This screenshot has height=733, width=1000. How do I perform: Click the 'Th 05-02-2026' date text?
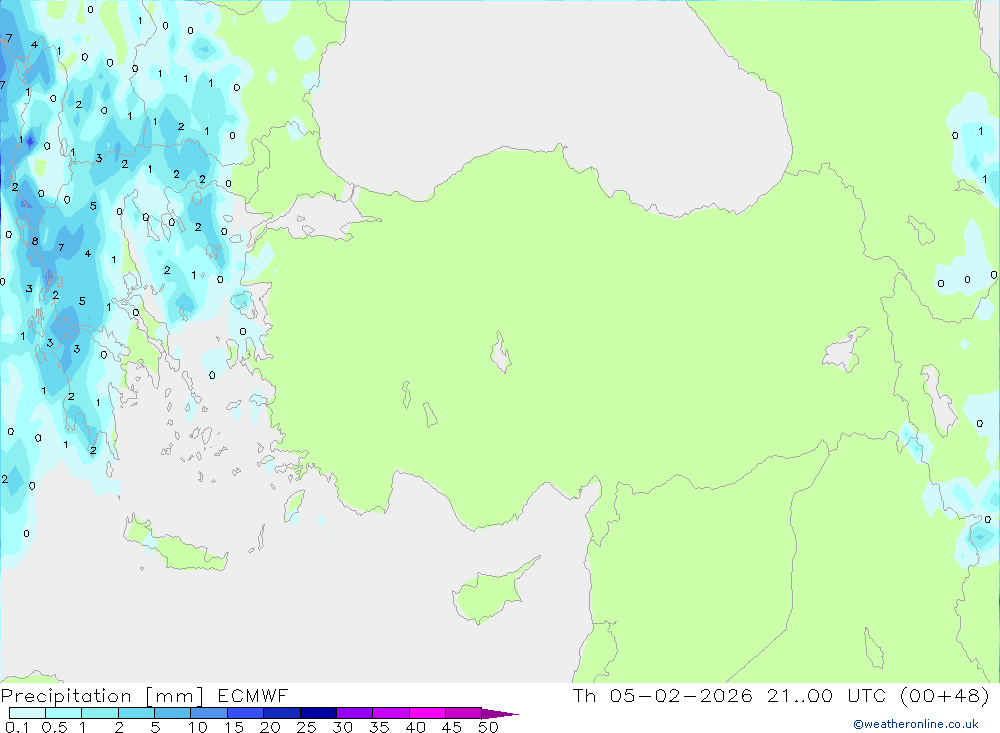(663, 695)
